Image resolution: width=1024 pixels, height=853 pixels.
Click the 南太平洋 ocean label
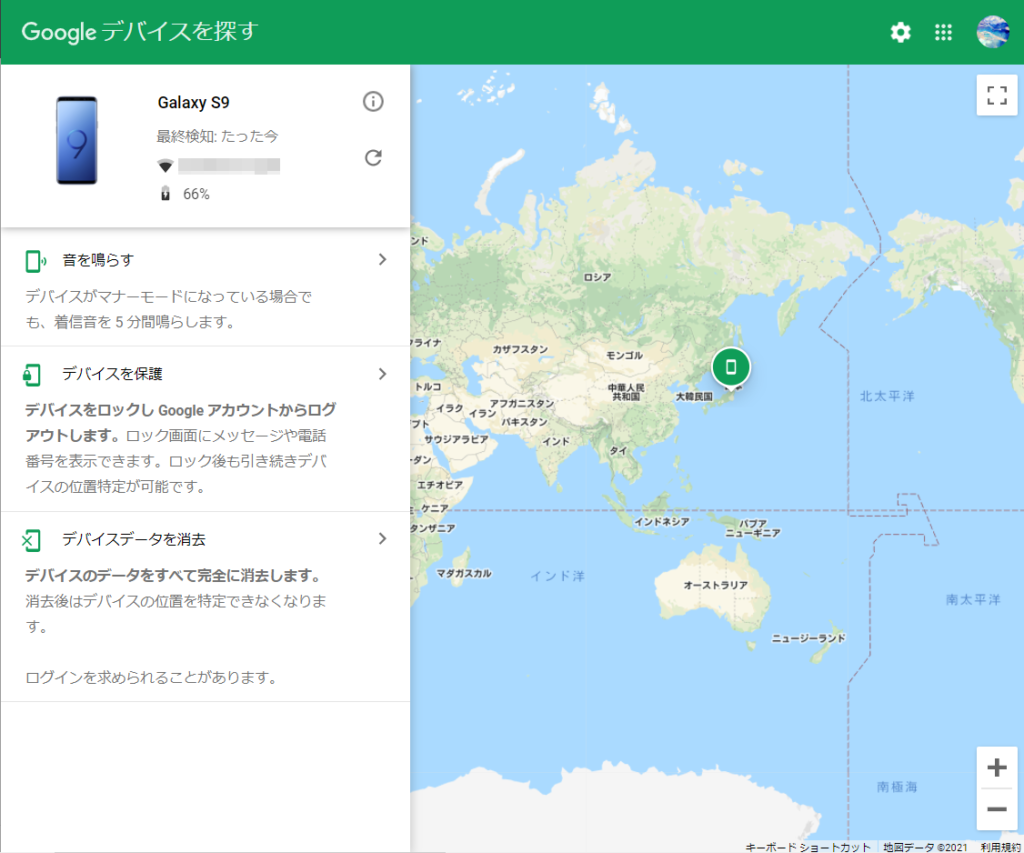(x=973, y=599)
